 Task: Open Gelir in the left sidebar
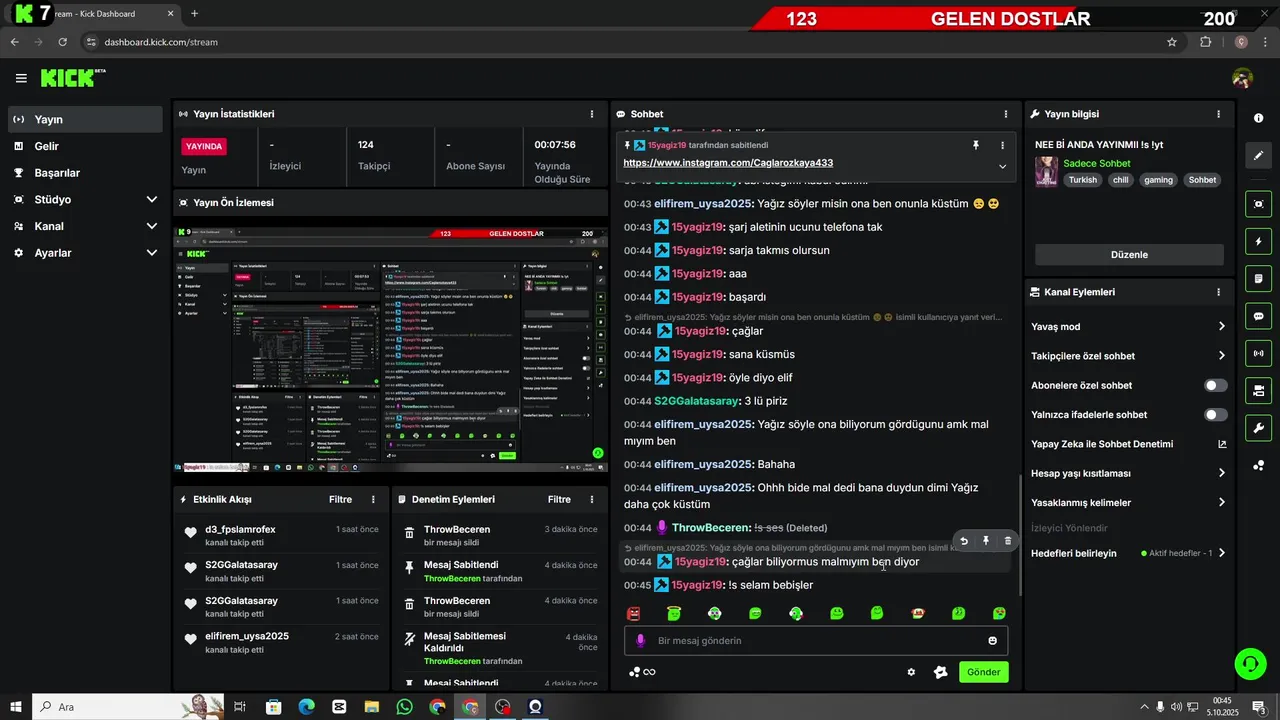click(85, 146)
